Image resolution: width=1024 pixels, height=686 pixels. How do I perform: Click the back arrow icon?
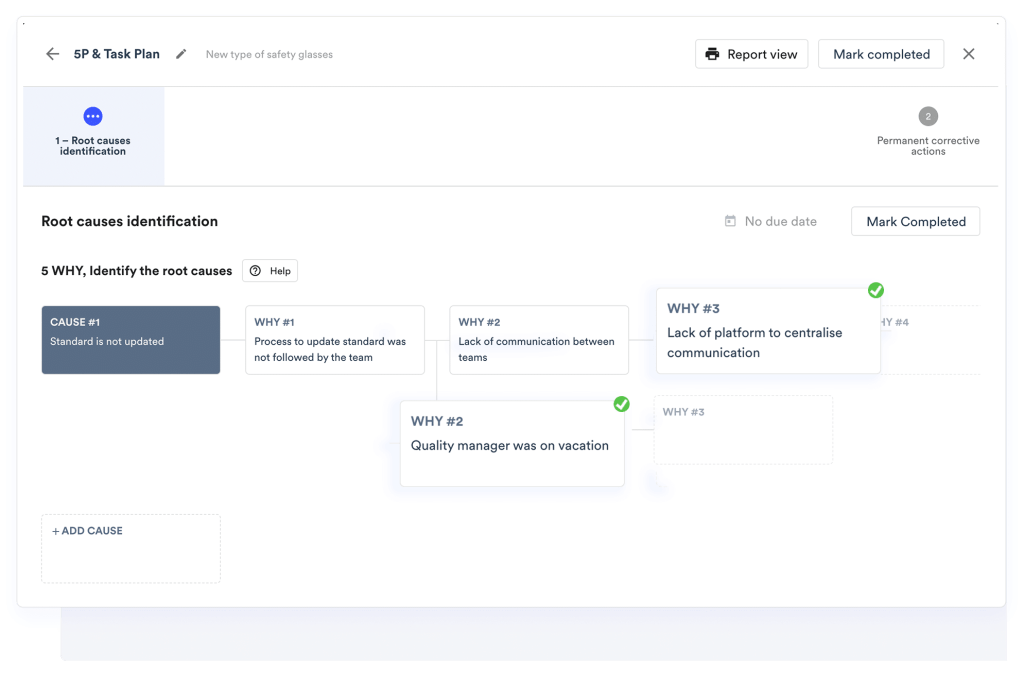(53, 54)
